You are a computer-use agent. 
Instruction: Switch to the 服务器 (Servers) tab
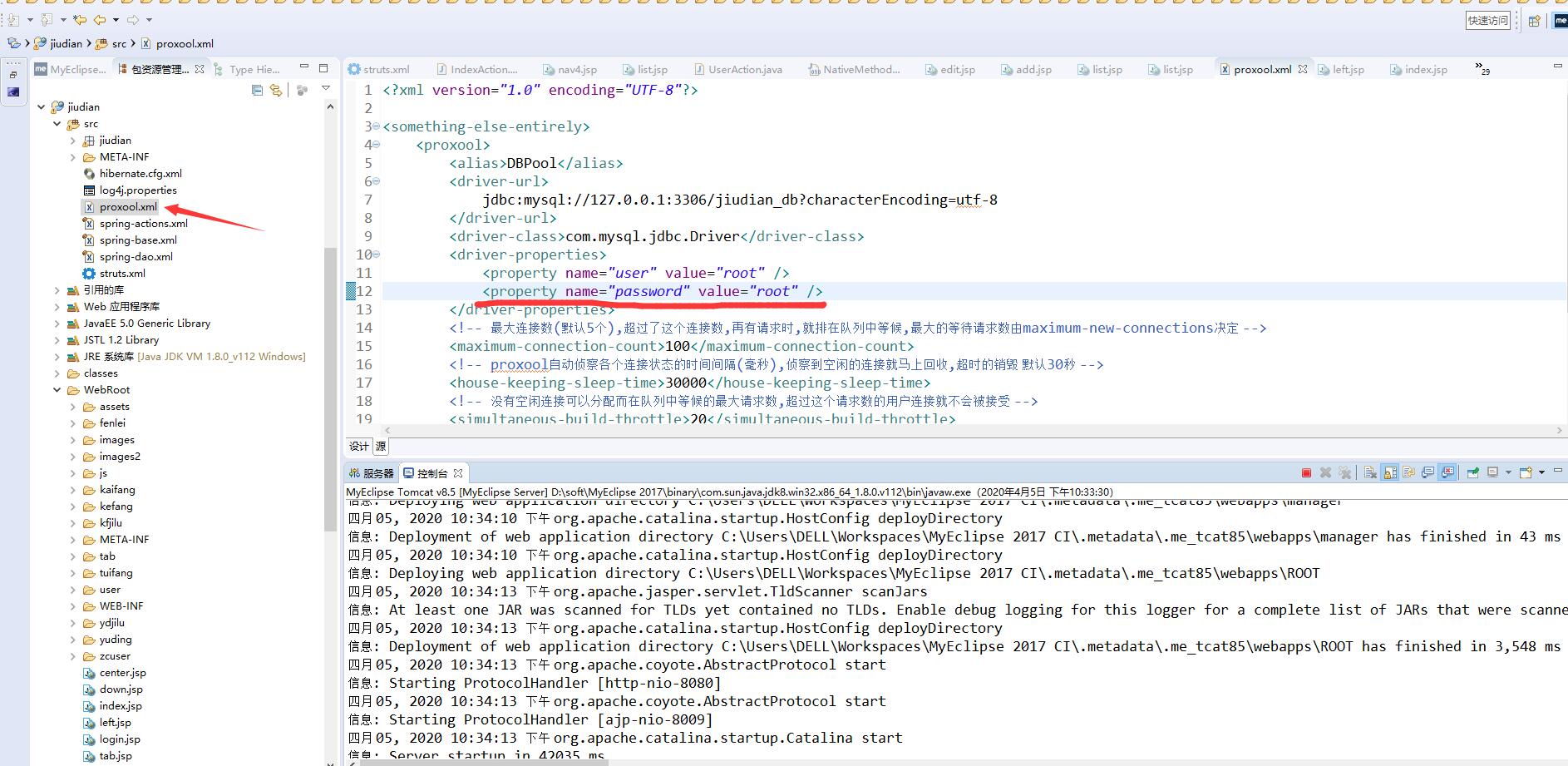(372, 473)
